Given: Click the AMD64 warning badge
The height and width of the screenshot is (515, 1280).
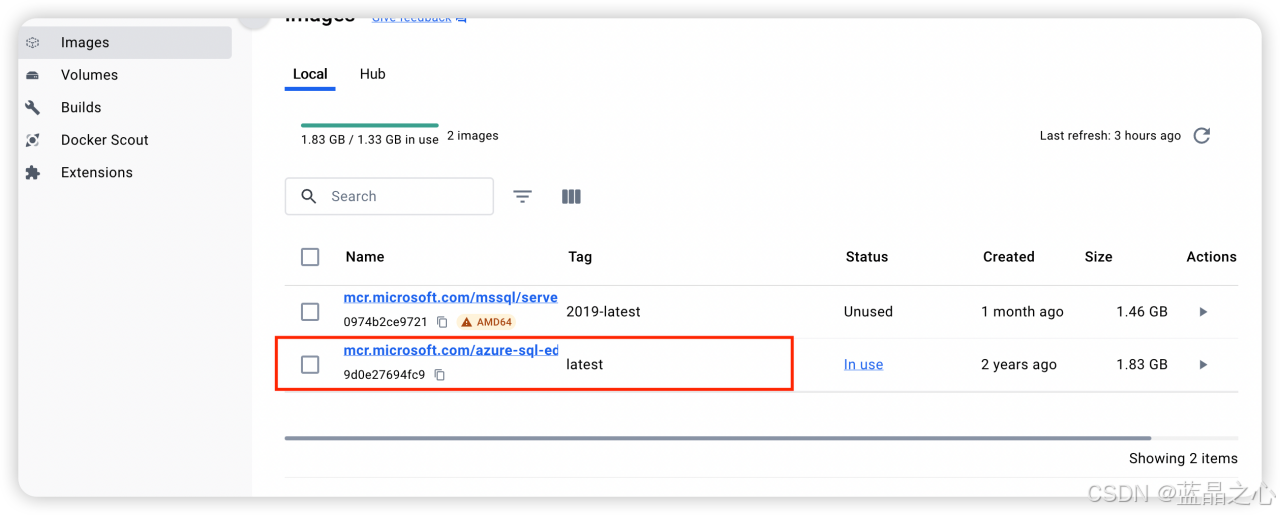Looking at the screenshot, I should (486, 322).
